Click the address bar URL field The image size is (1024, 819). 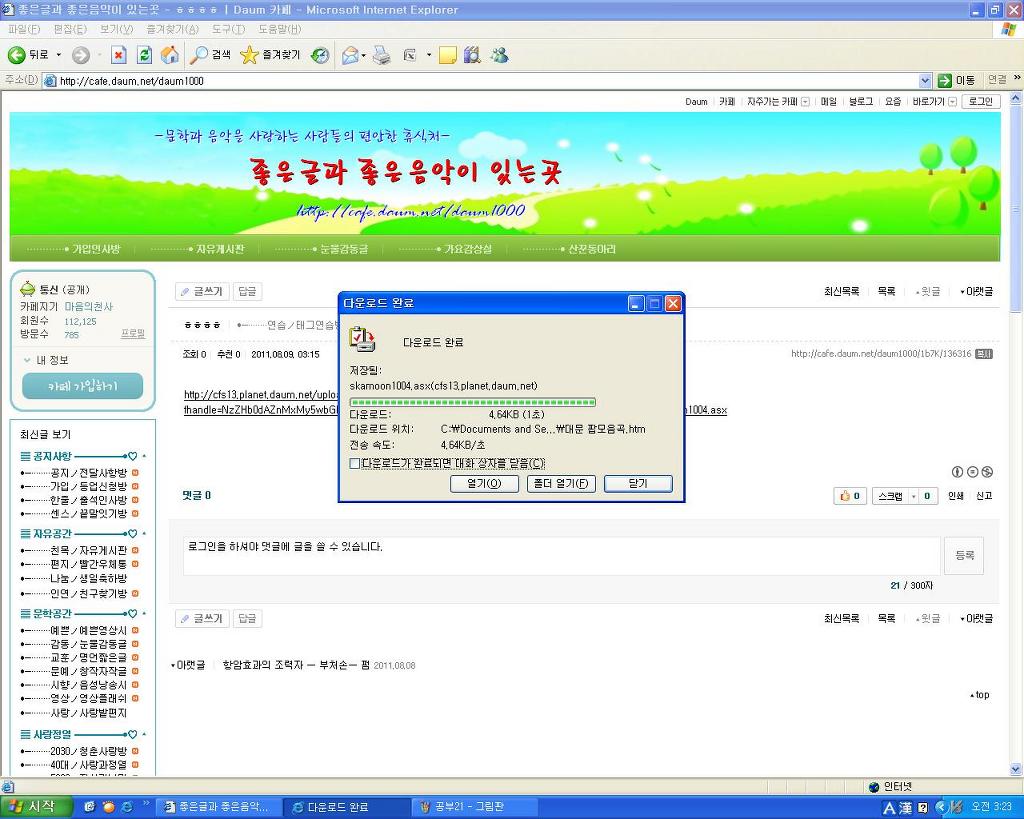pos(481,81)
